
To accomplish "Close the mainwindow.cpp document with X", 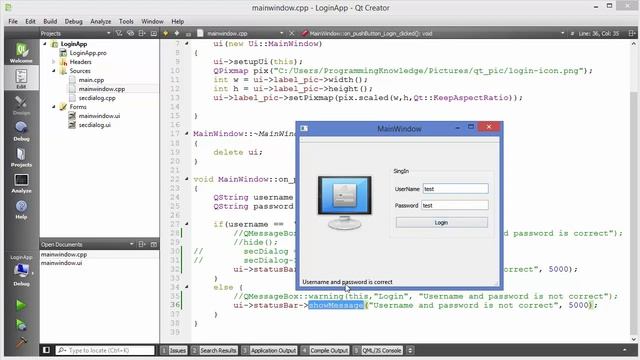I will point(291,33).
